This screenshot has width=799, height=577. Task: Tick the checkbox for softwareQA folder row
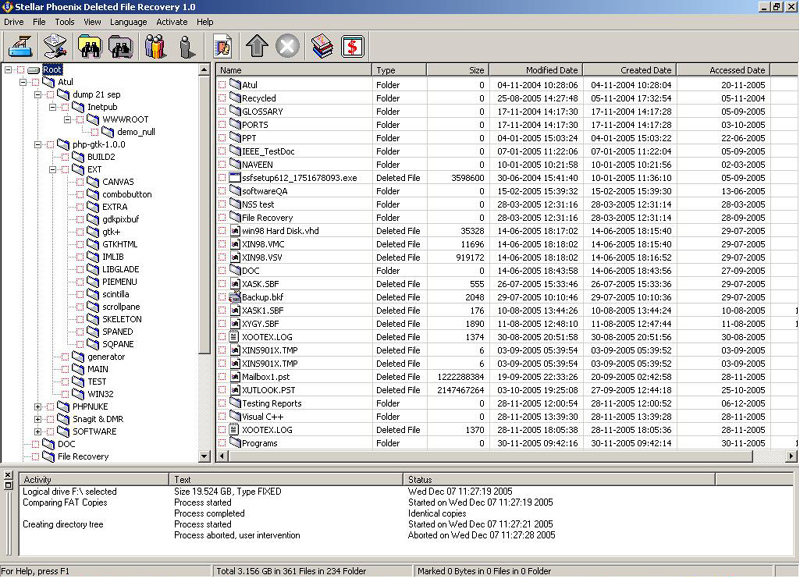(x=222, y=191)
